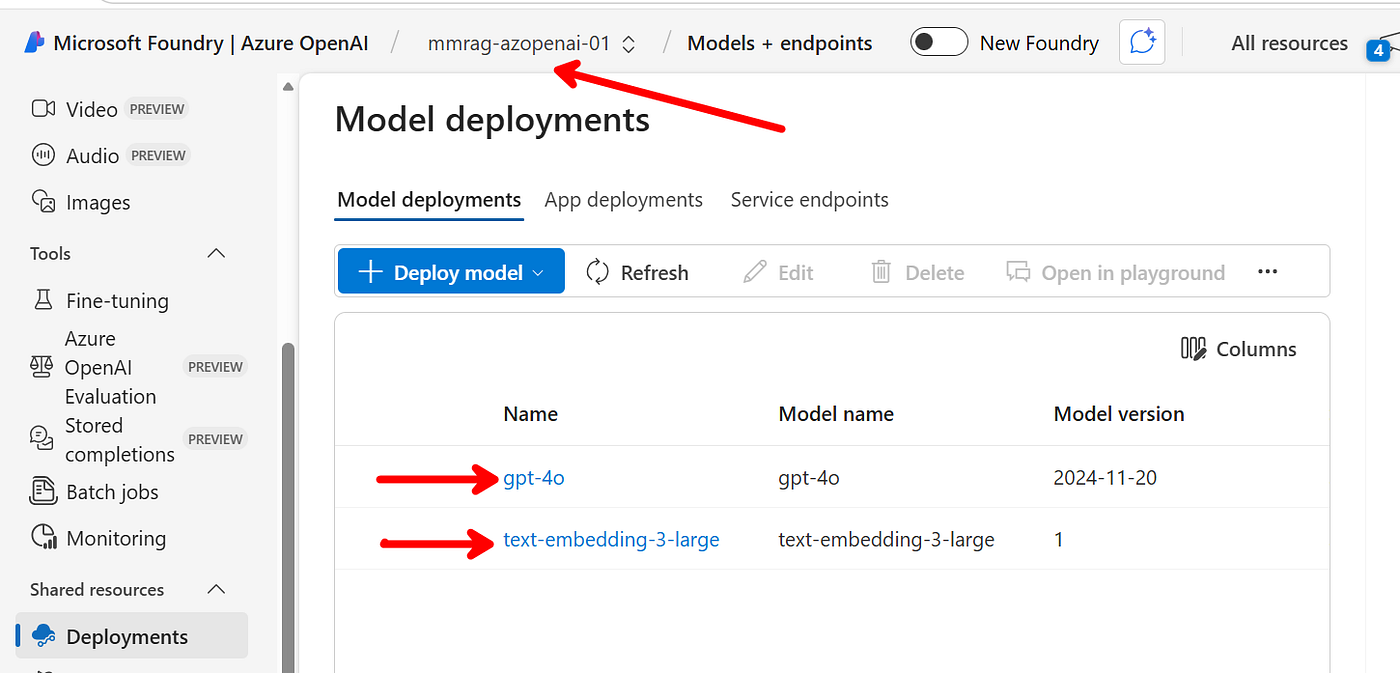The image size is (1400, 673).
Task: Click the PREVIEW badge beside Video
Action: pyautogui.click(x=158, y=109)
